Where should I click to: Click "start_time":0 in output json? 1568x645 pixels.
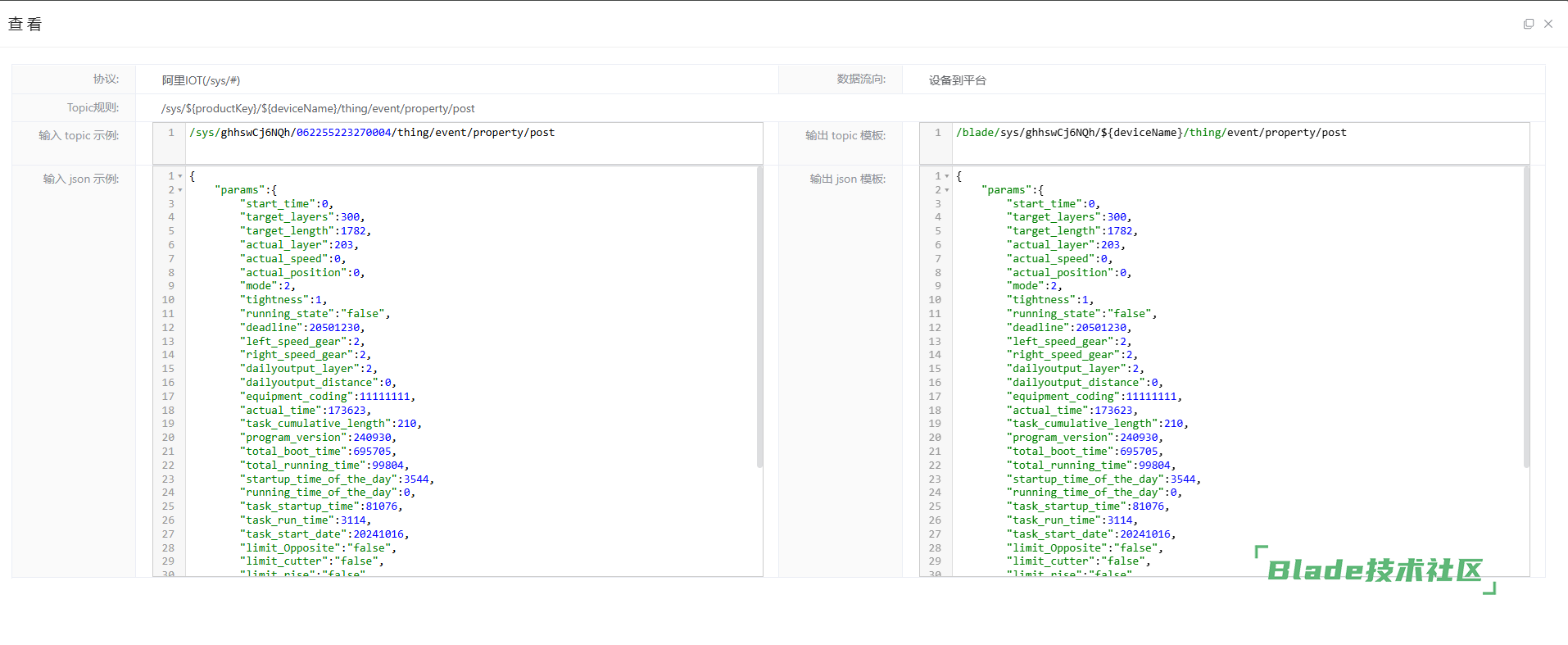pyautogui.click(x=1051, y=204)
